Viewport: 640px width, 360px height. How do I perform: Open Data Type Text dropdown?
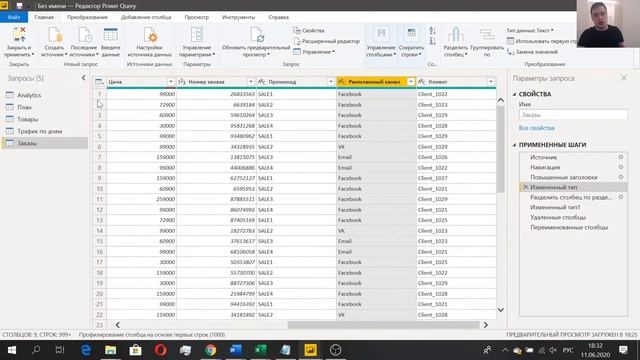pos(530,31)
